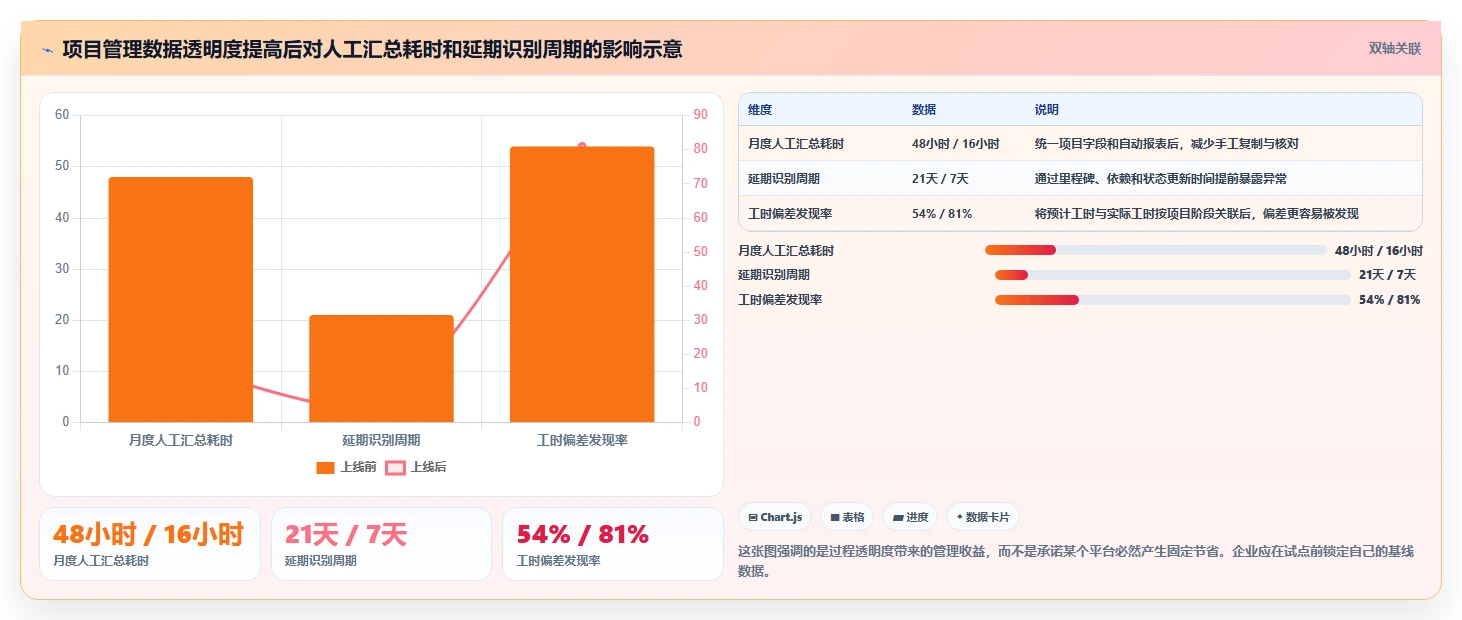Click the 工时偏差发现率 orange bar
Screen dimensions: 1462x620
582,284
